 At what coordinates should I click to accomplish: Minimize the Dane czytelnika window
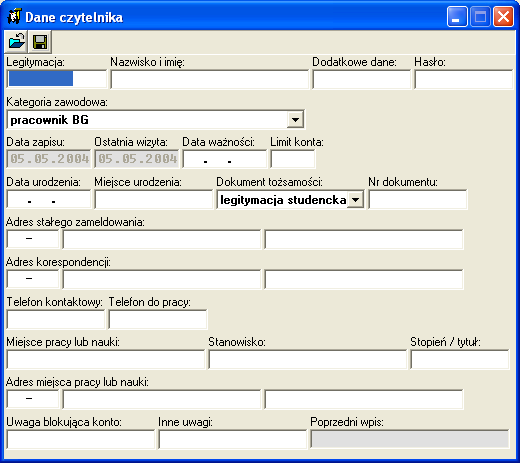pyautogui.click(x=457, y=16)
